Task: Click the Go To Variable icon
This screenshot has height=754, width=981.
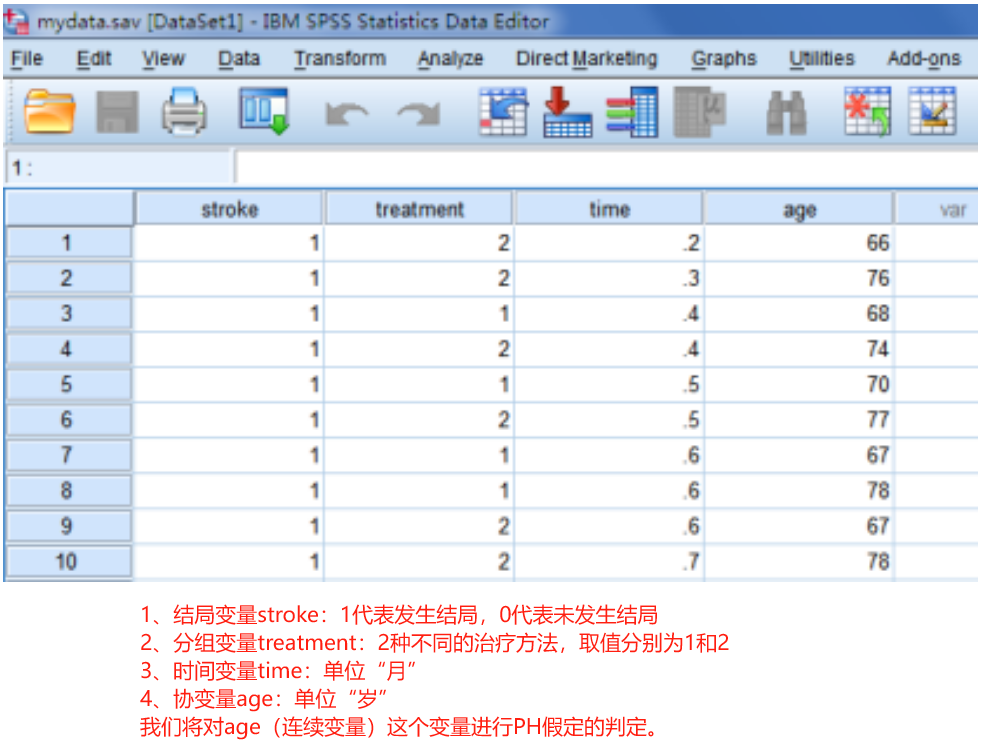Action: click(565, 113)
